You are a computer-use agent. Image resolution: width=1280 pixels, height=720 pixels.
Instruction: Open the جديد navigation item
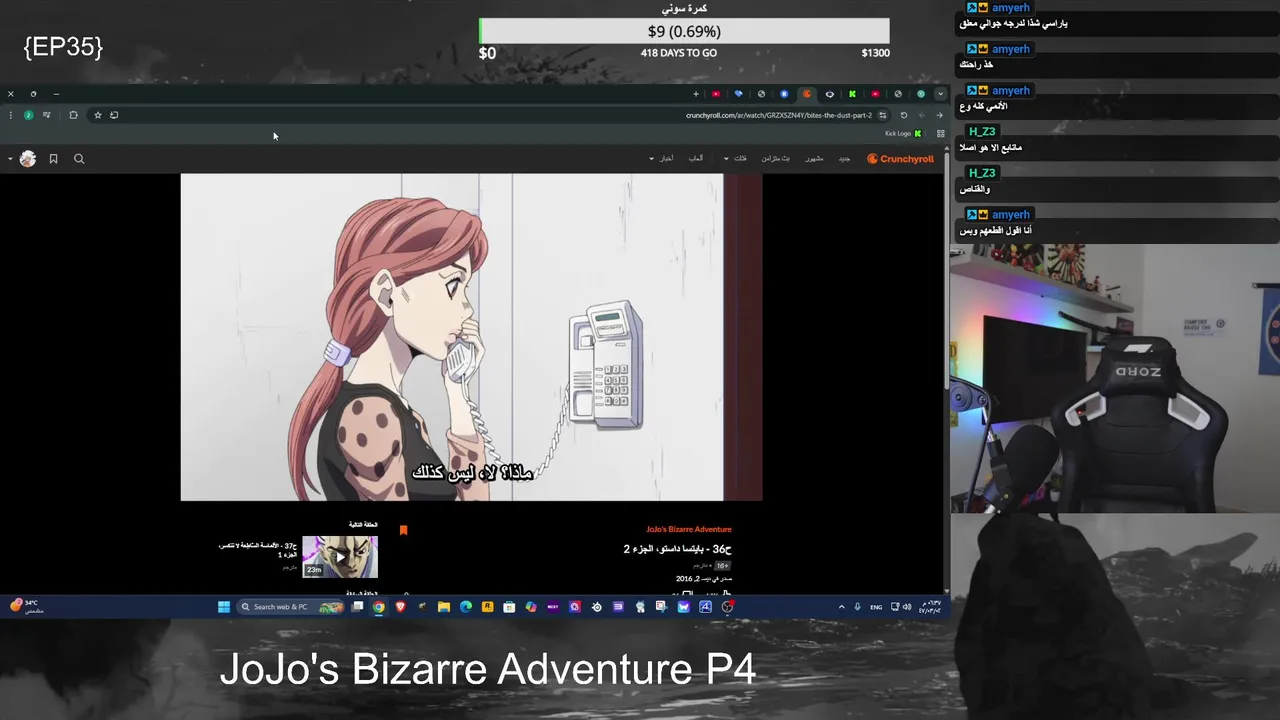(x=844, y=158)
